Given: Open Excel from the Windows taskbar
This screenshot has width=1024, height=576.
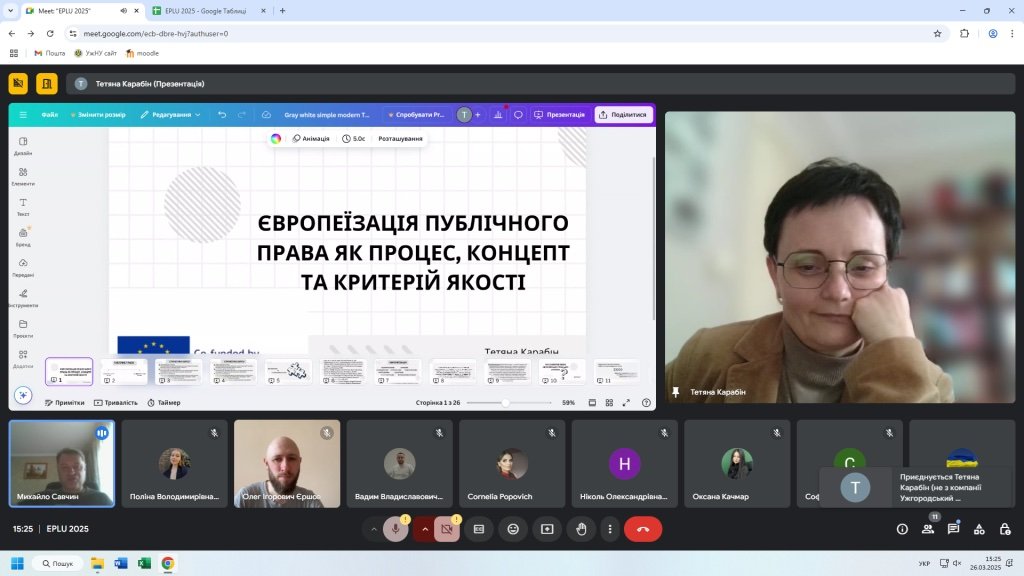Looking at the screenshot, I should pyautogui.click(x=144, y=563).
